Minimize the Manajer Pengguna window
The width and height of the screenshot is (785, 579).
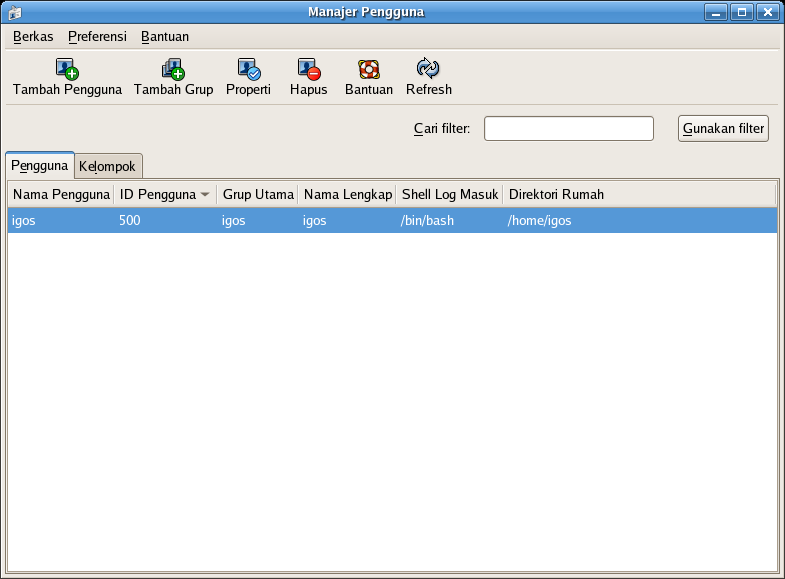point(716,12)
